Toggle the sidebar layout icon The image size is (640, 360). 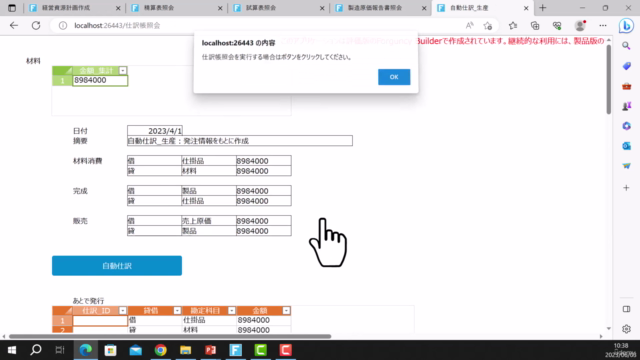click(627, 309)
